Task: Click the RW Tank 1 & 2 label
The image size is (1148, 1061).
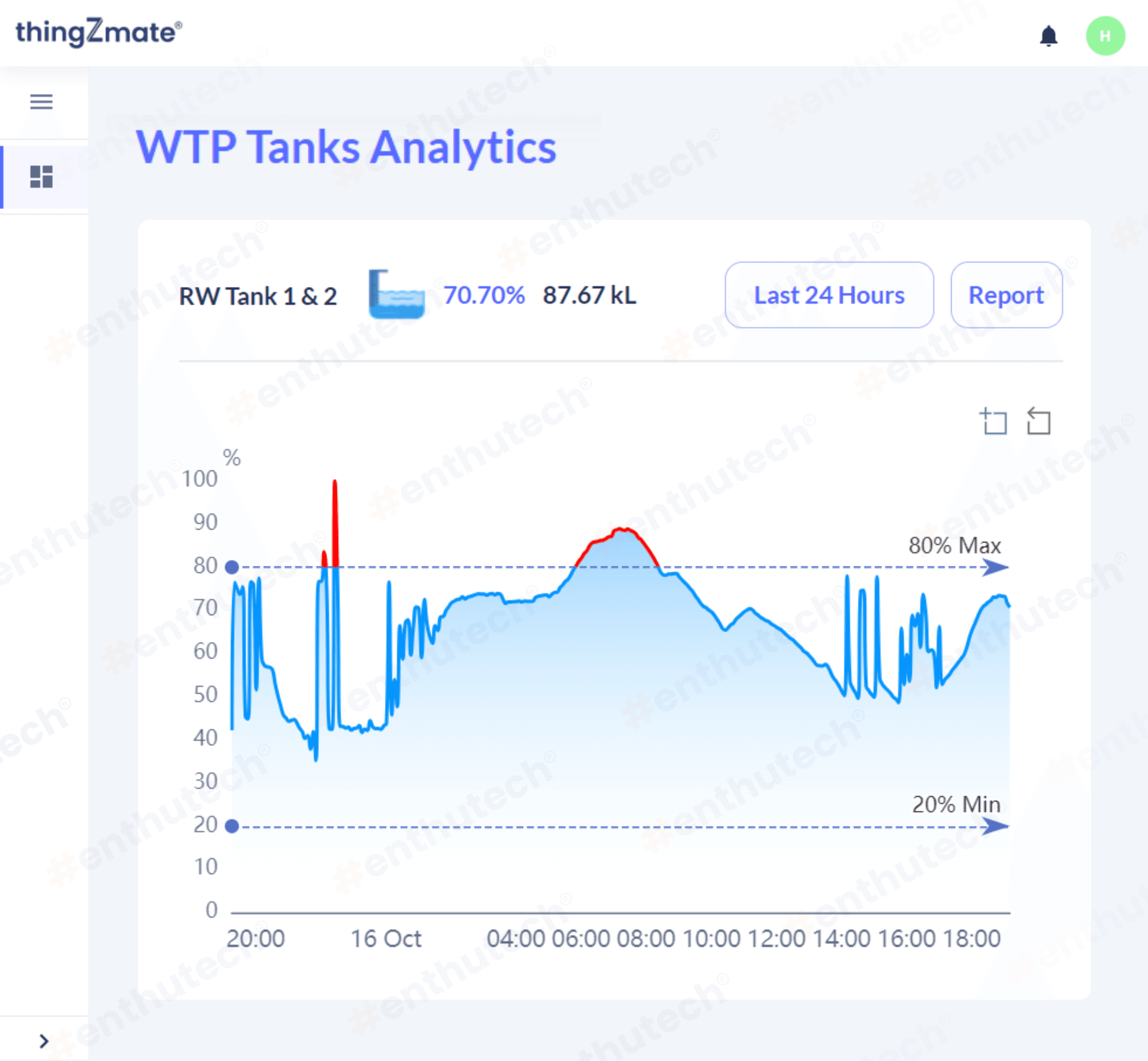Action: tap(258, 296)
